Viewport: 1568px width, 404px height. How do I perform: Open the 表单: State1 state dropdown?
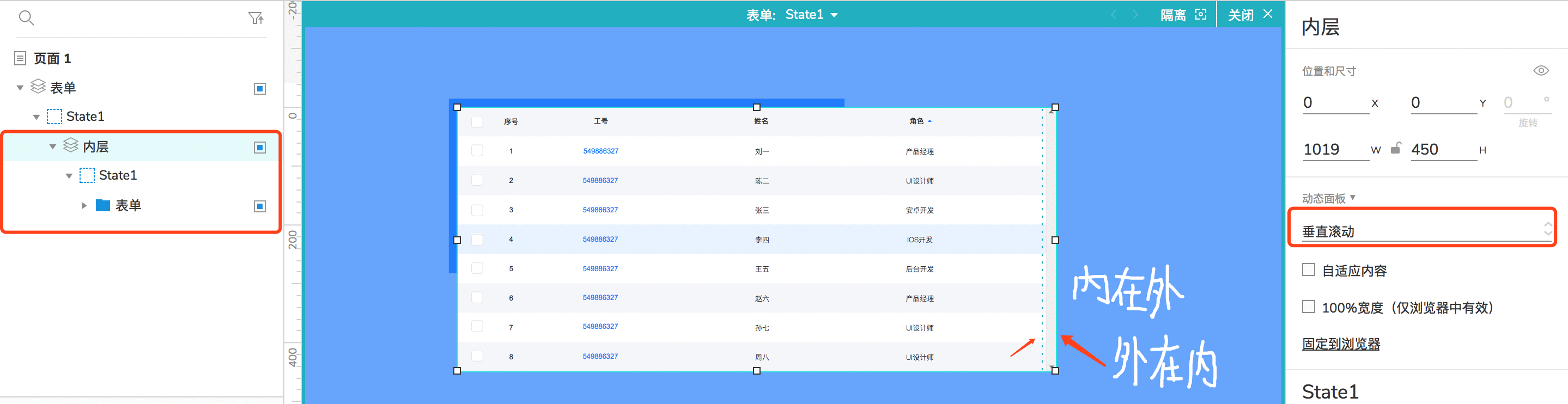[x=835, y=15]
